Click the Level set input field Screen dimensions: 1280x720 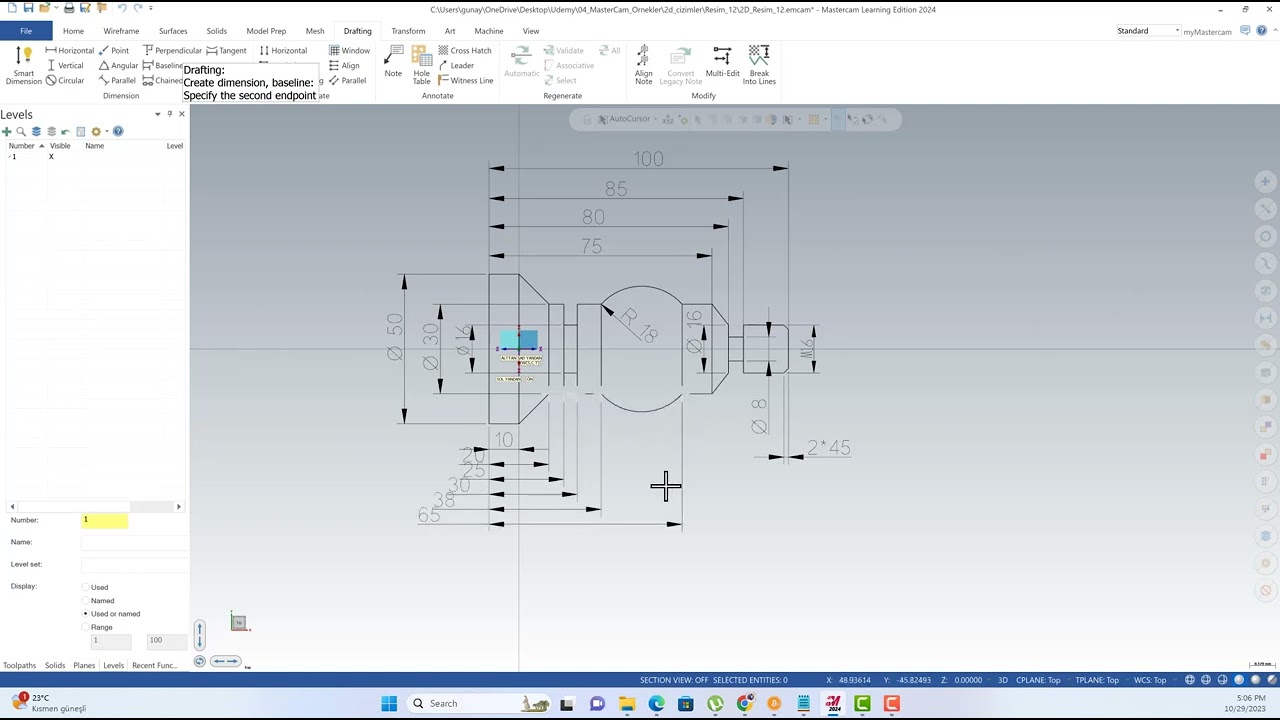point(135,565)
